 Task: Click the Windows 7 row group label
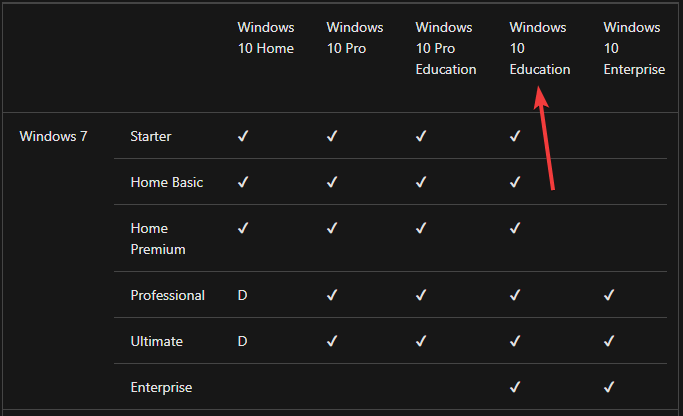(53, 136)
